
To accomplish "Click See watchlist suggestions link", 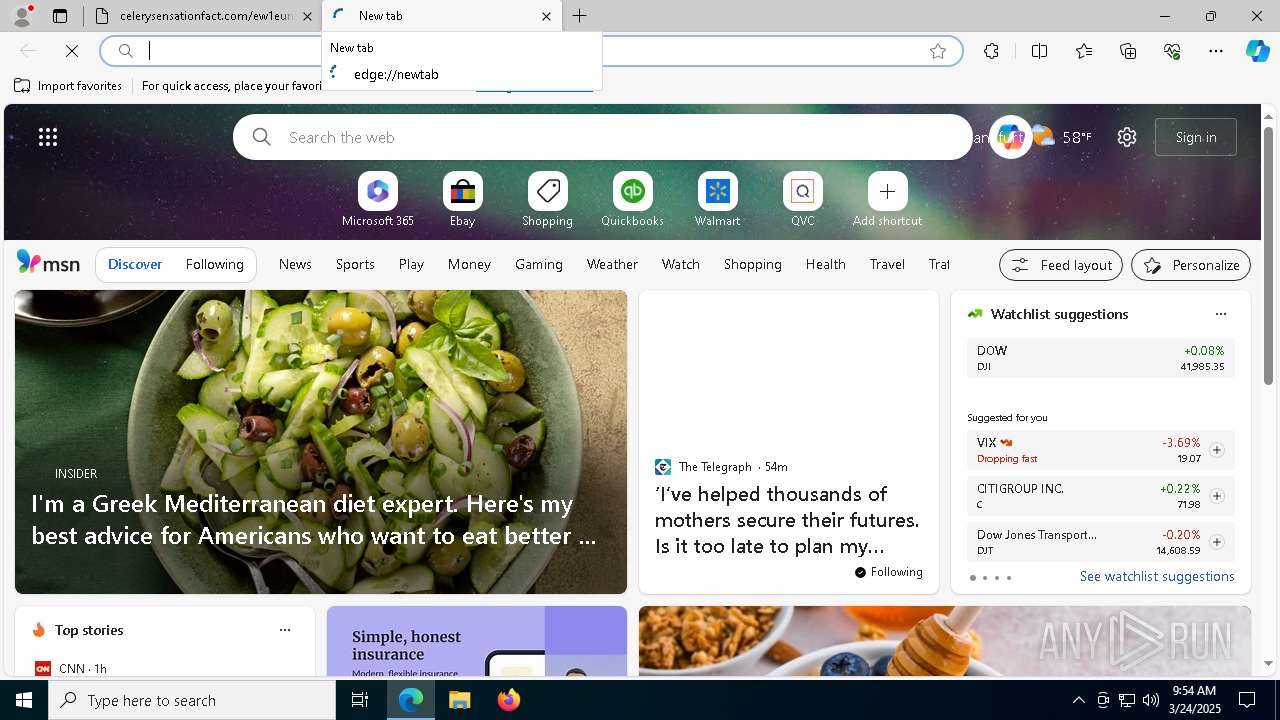I will pos(1157,576).
